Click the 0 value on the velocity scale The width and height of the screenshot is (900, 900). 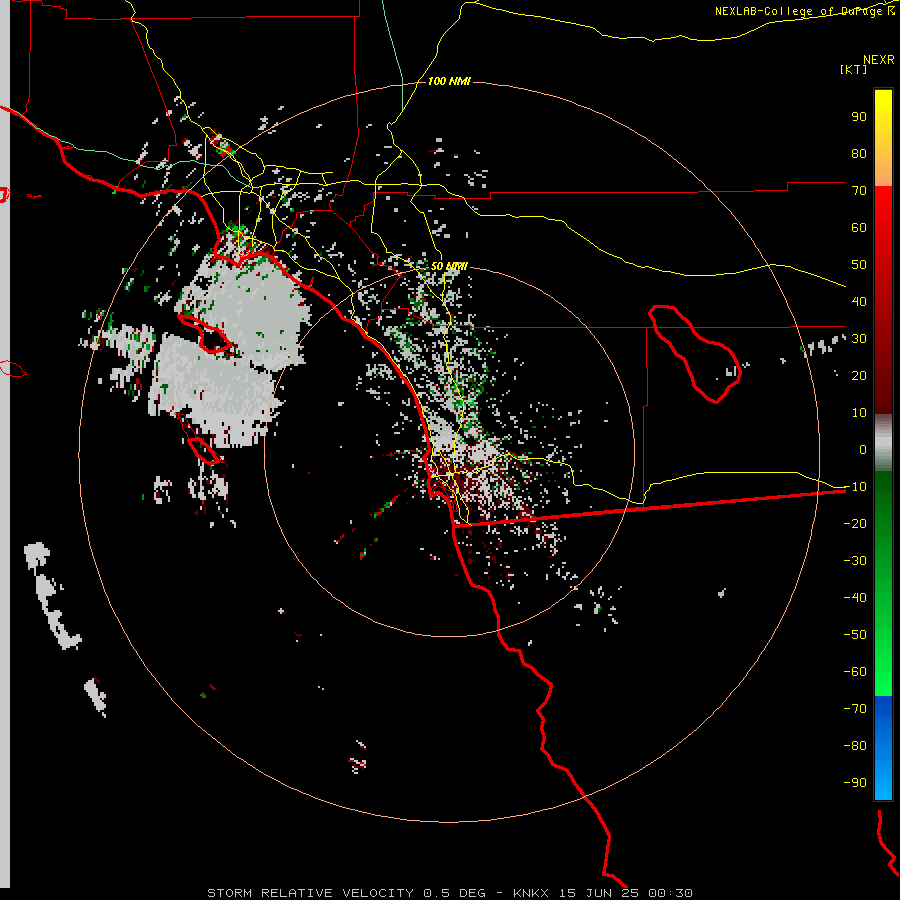(x=863, y=450)
